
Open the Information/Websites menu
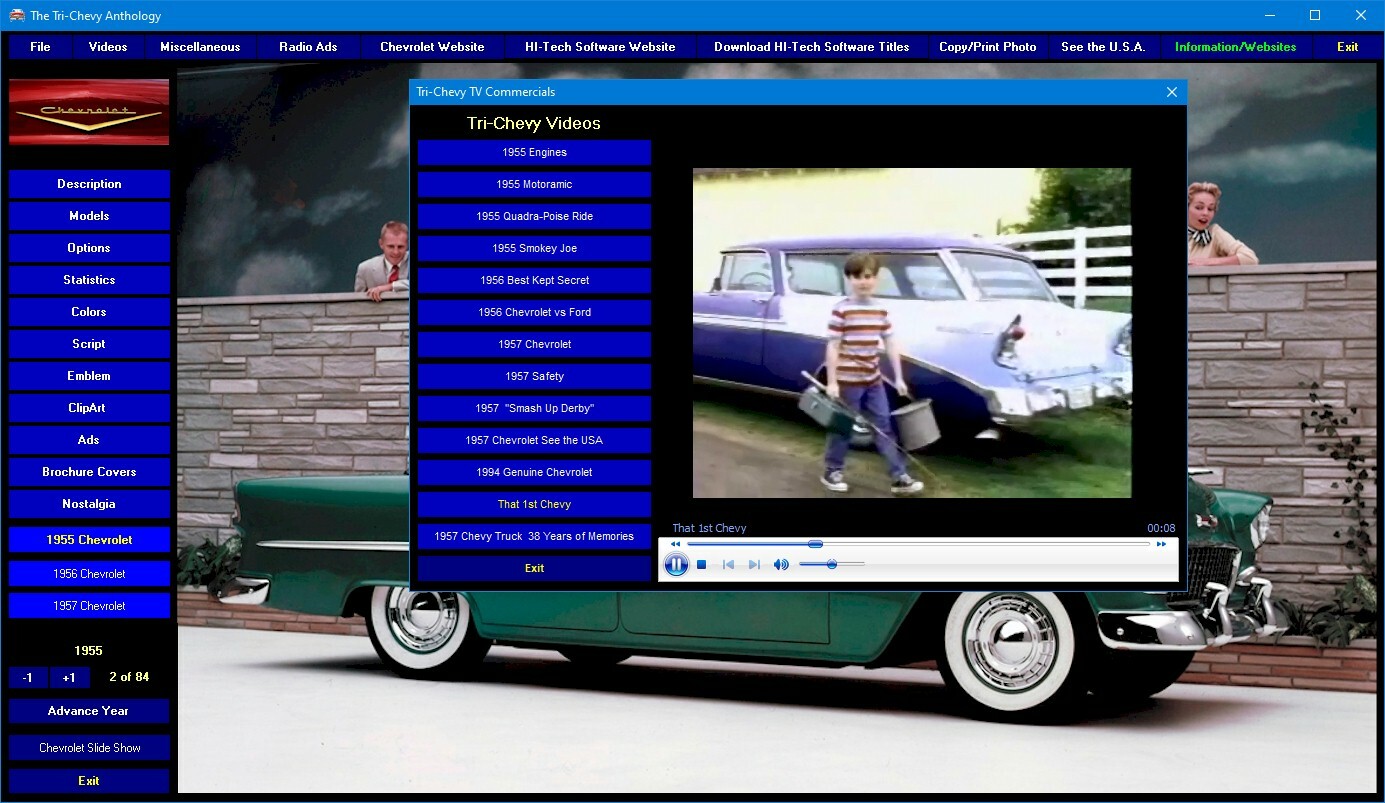point(1236,47)
